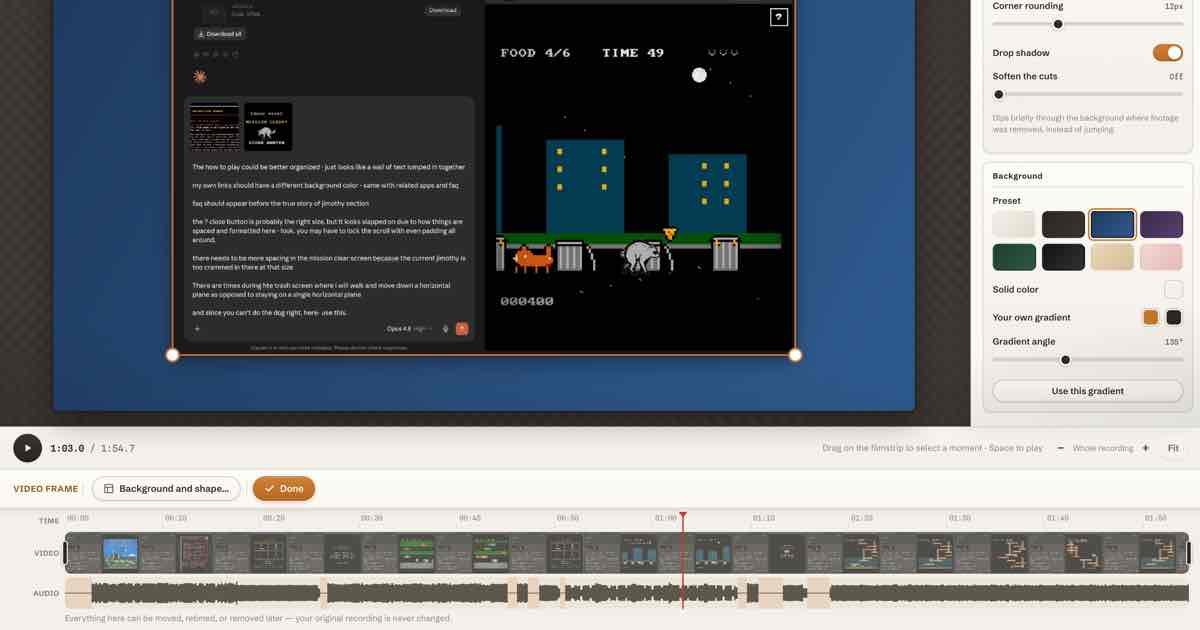Click the TIME 49 counter text
Image resolution: width=1200 pixels, height=630 pixels.
[633, 53]
